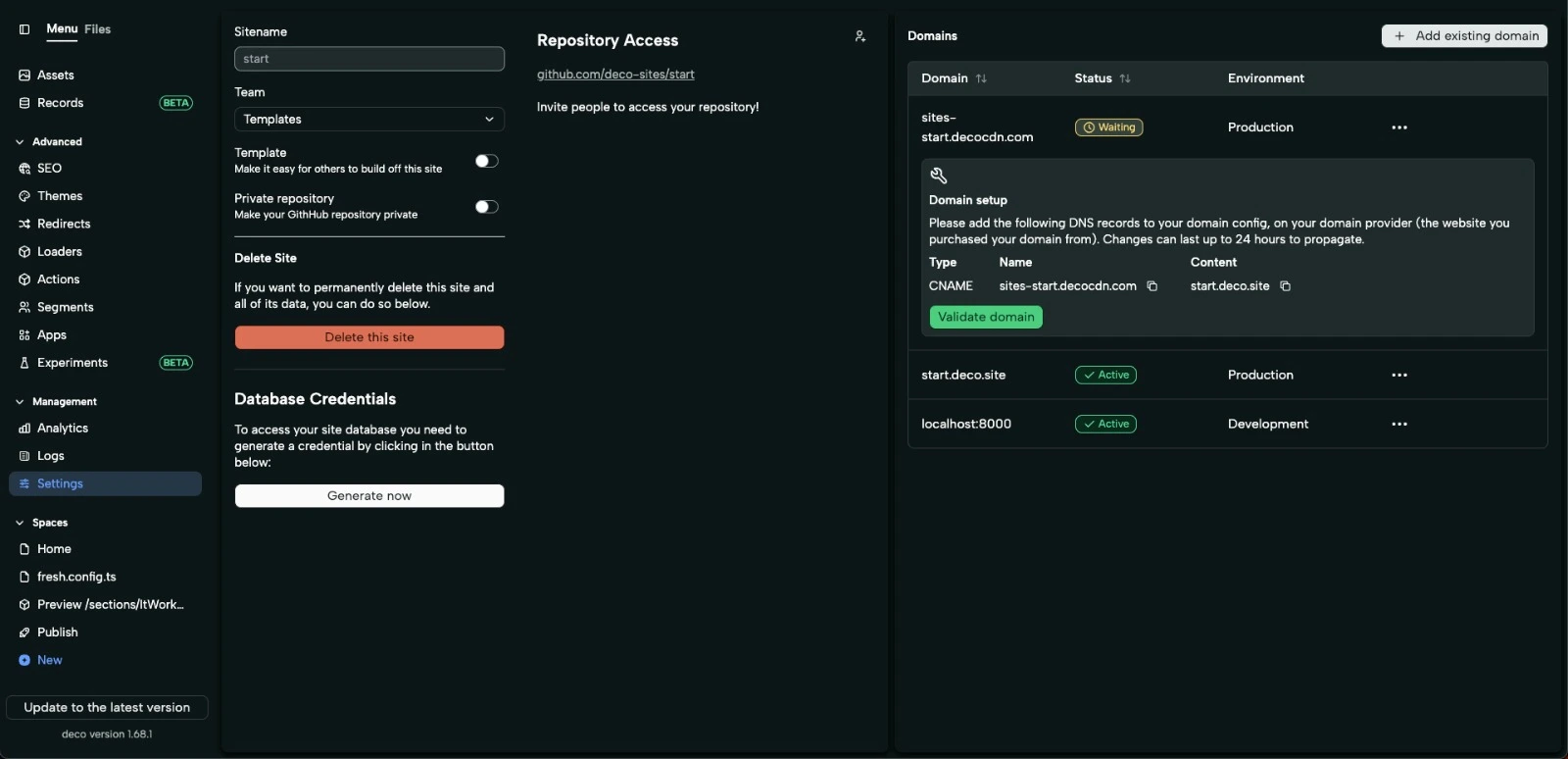Image resolution: width=1568 pixels, height=759 pixels.
Task: Click the Assets icon in sidebar
Action: click(x=24, y=76)
